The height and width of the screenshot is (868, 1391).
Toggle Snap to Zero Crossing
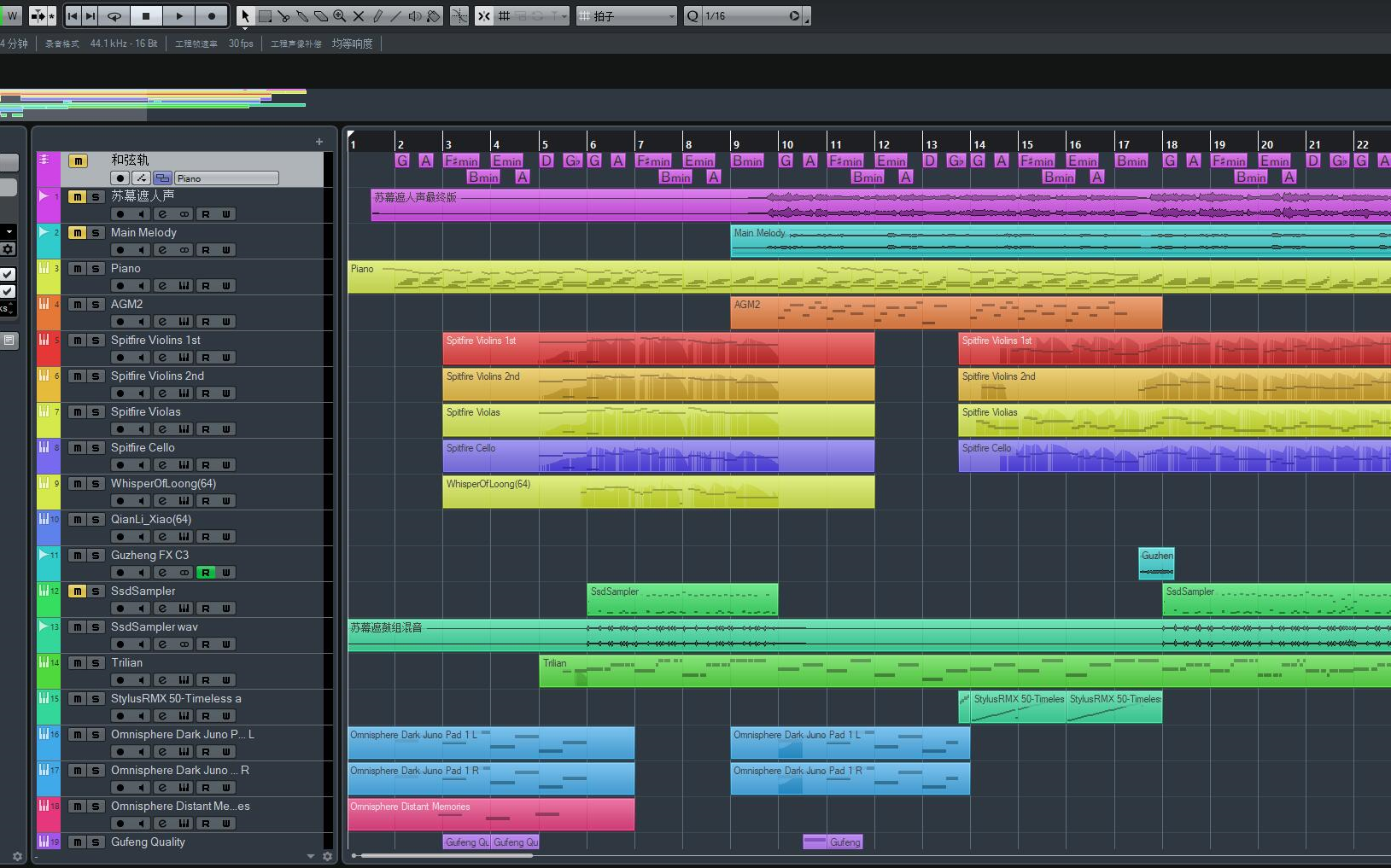[459, 15]
